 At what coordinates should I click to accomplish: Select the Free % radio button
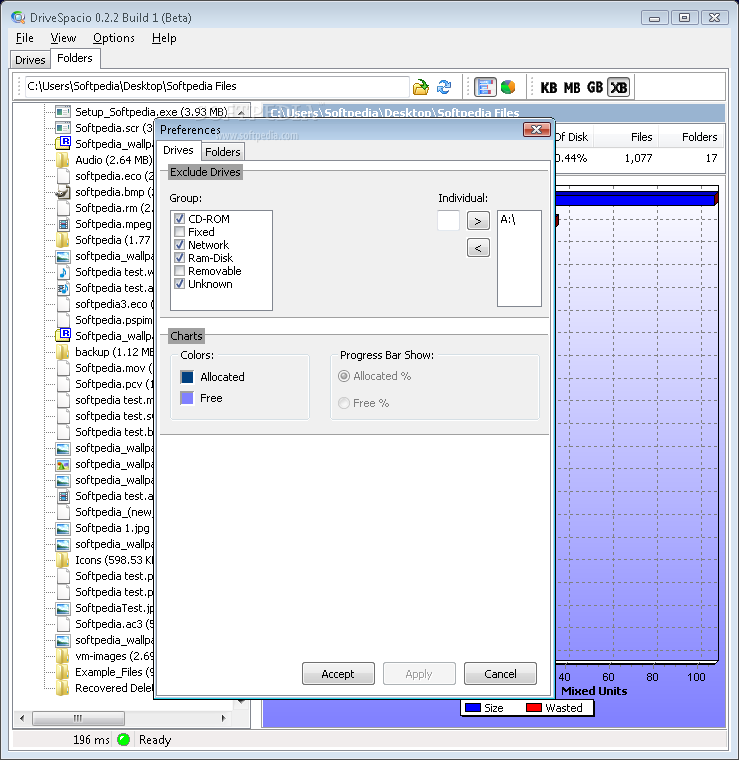click(x=344, y=403)
